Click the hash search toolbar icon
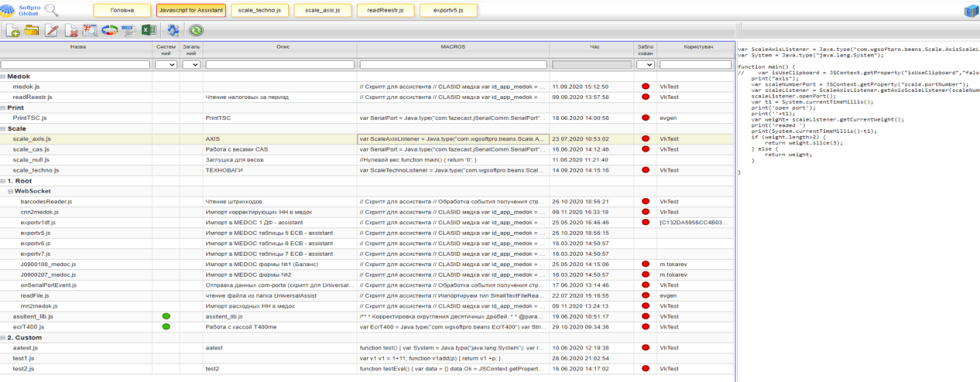This screenshot has width=980, height=382. [90, 30]
